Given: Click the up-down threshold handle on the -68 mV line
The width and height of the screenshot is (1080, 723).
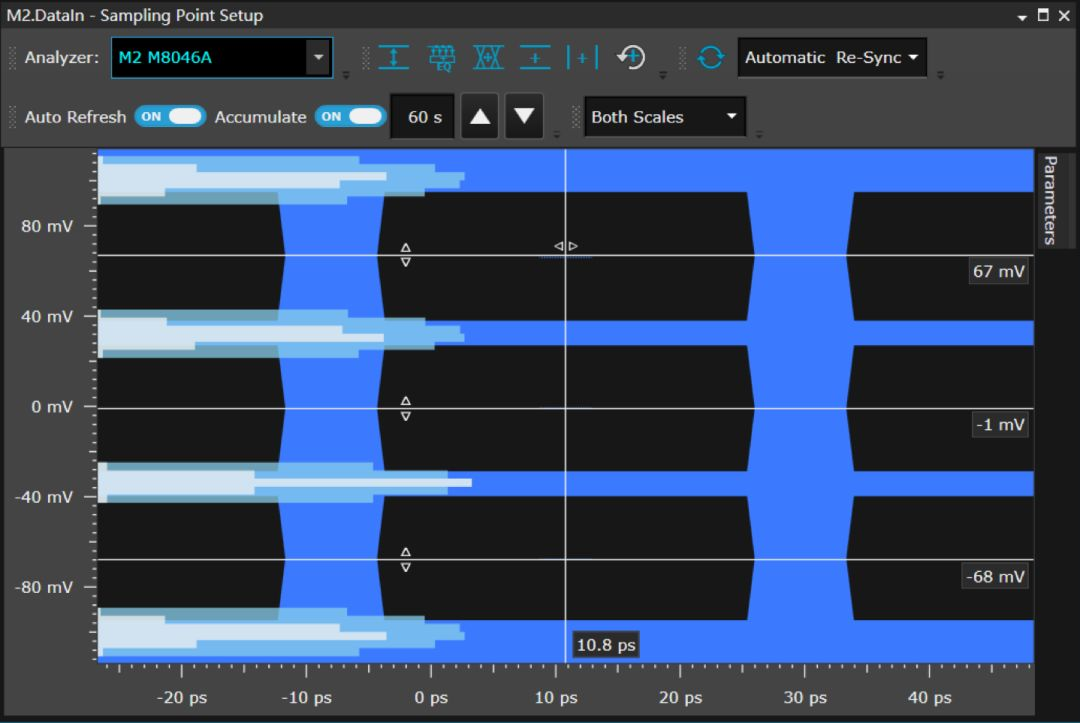Looking at the screenshot, I should (406, 560).
